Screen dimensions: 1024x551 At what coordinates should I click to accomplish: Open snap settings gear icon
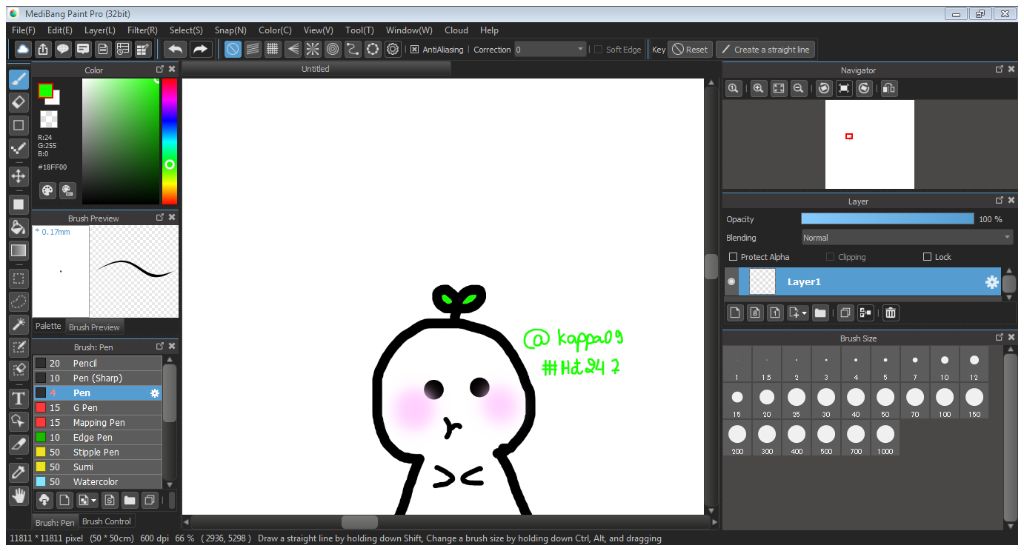coord(392,49)
